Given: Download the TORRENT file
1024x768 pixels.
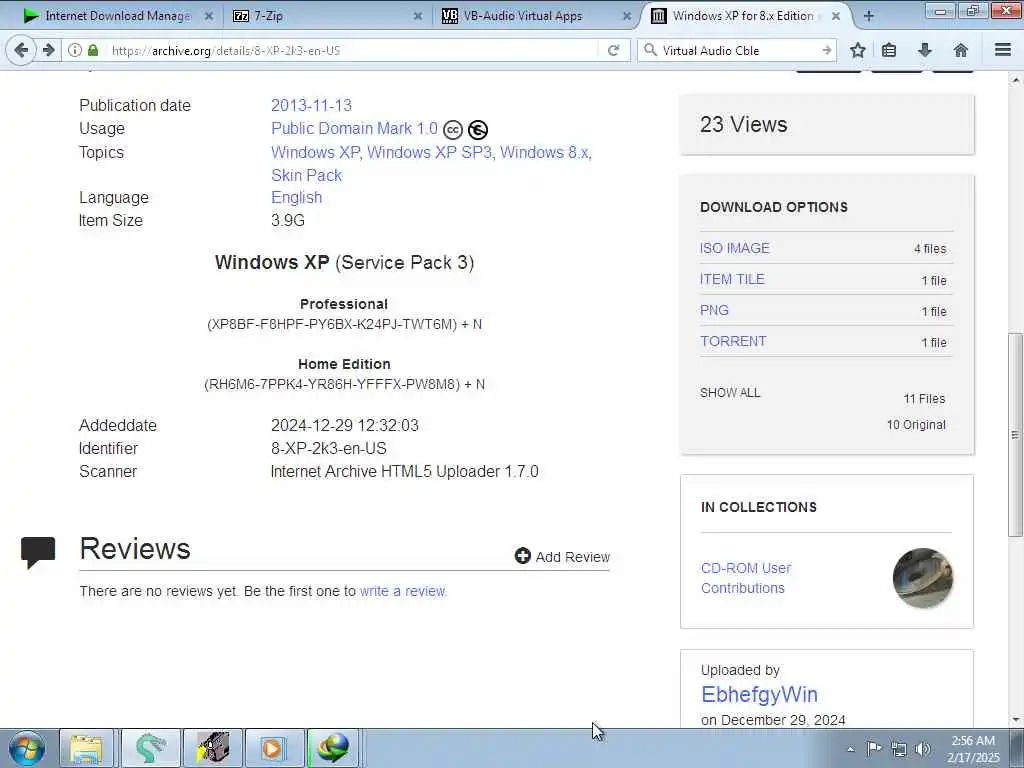Looking at the screenshot, I should coord(733,341).
